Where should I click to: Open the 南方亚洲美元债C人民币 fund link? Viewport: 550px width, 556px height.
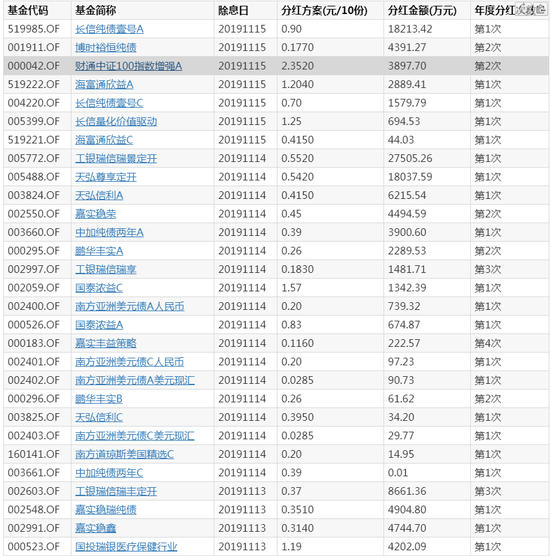point(129,362)
